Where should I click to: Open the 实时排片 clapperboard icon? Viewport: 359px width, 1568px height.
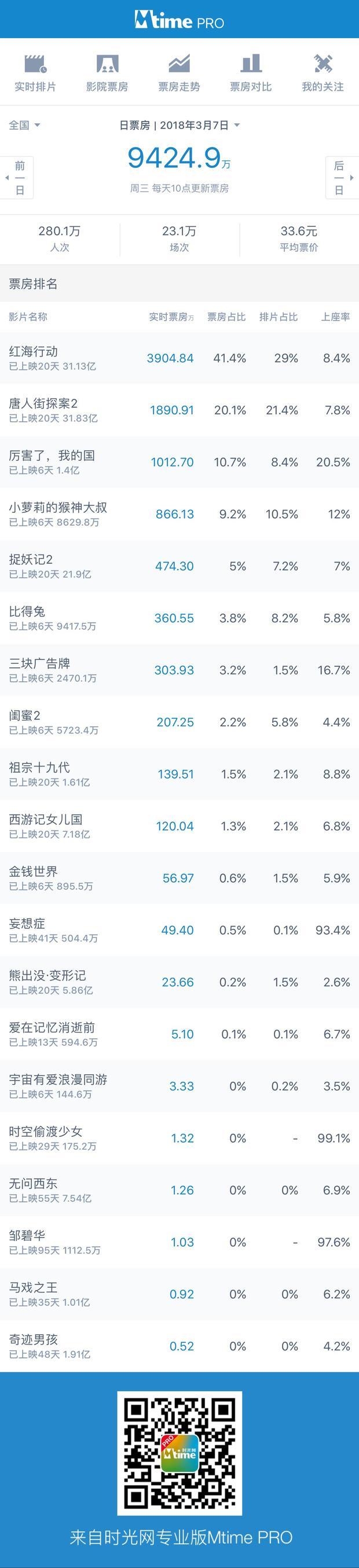[35, 63]
